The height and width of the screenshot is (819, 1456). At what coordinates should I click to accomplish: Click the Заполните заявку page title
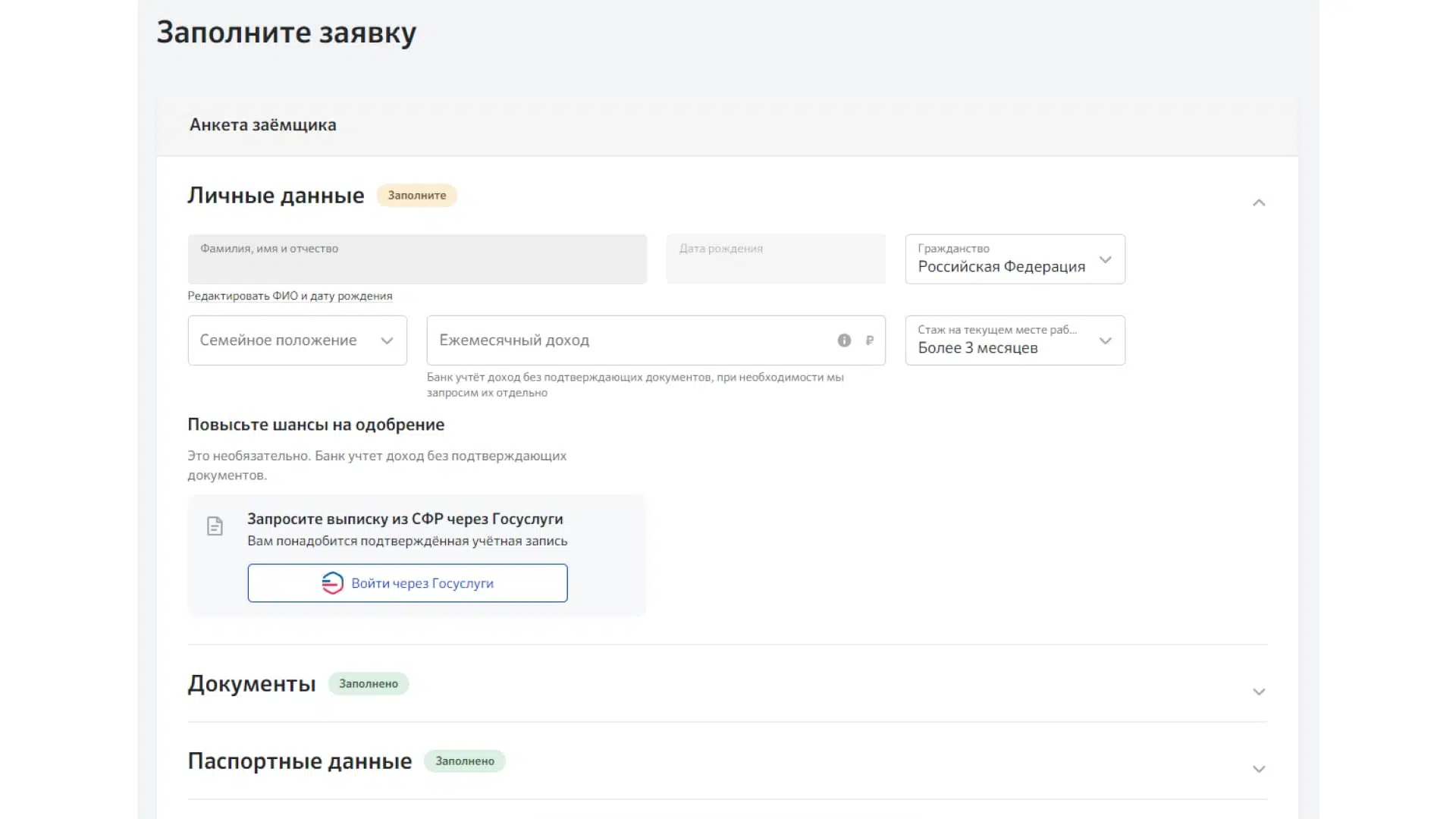[287, 33]
